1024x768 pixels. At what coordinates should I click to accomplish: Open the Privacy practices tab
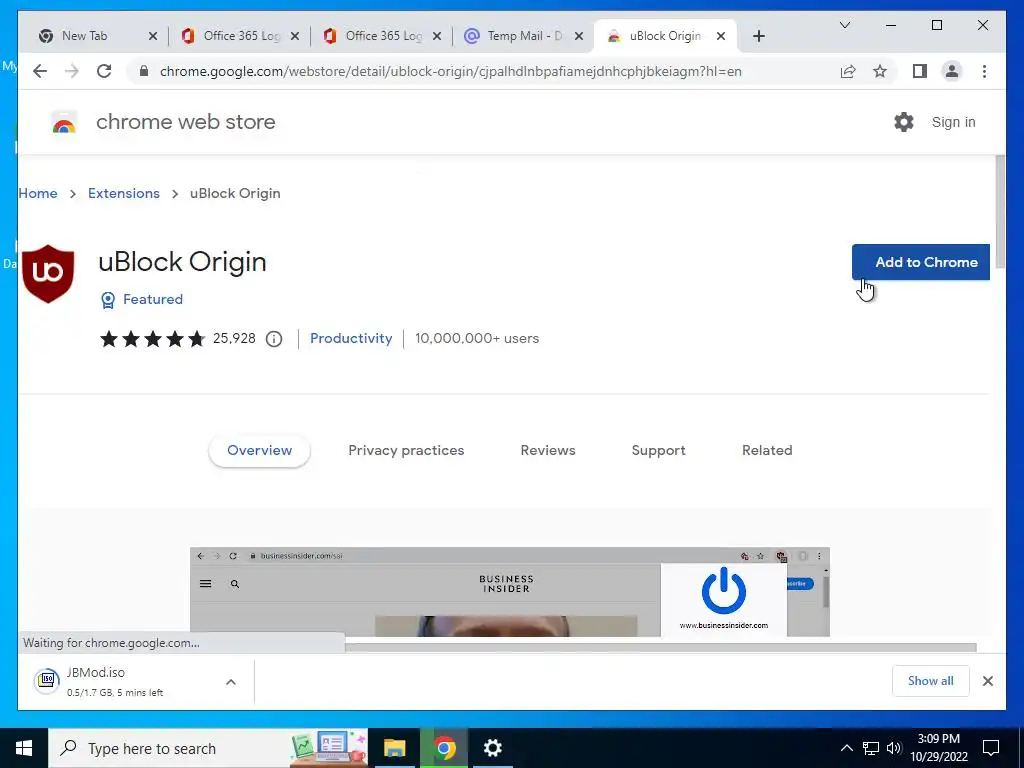tap(406, 451)
